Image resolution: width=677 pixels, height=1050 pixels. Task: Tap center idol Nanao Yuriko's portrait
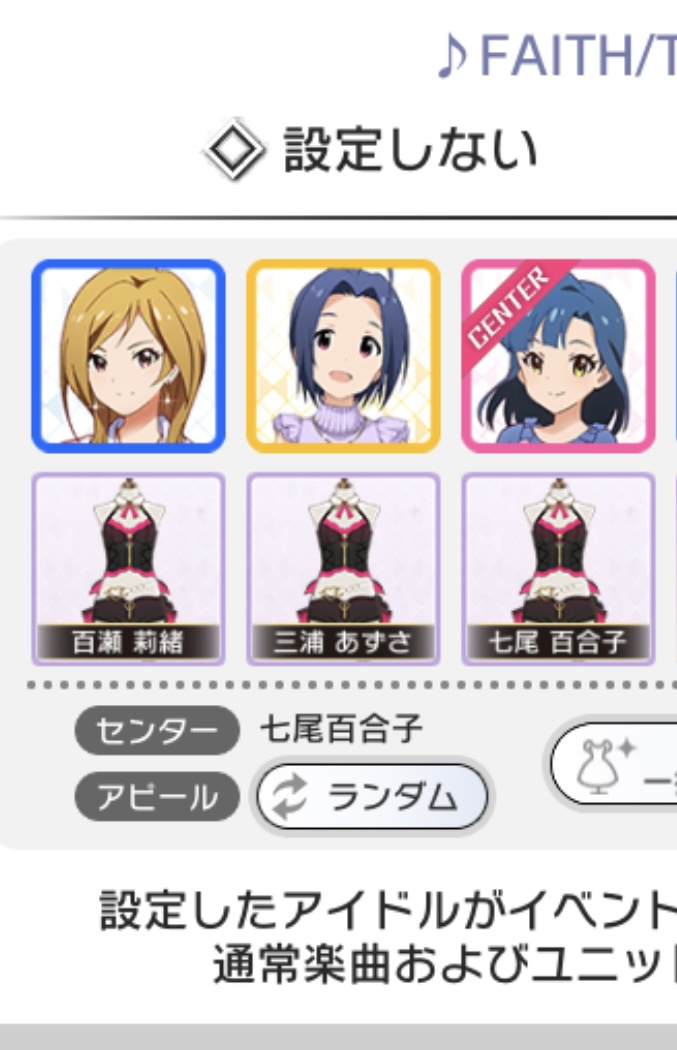click(x=558, y=356)
